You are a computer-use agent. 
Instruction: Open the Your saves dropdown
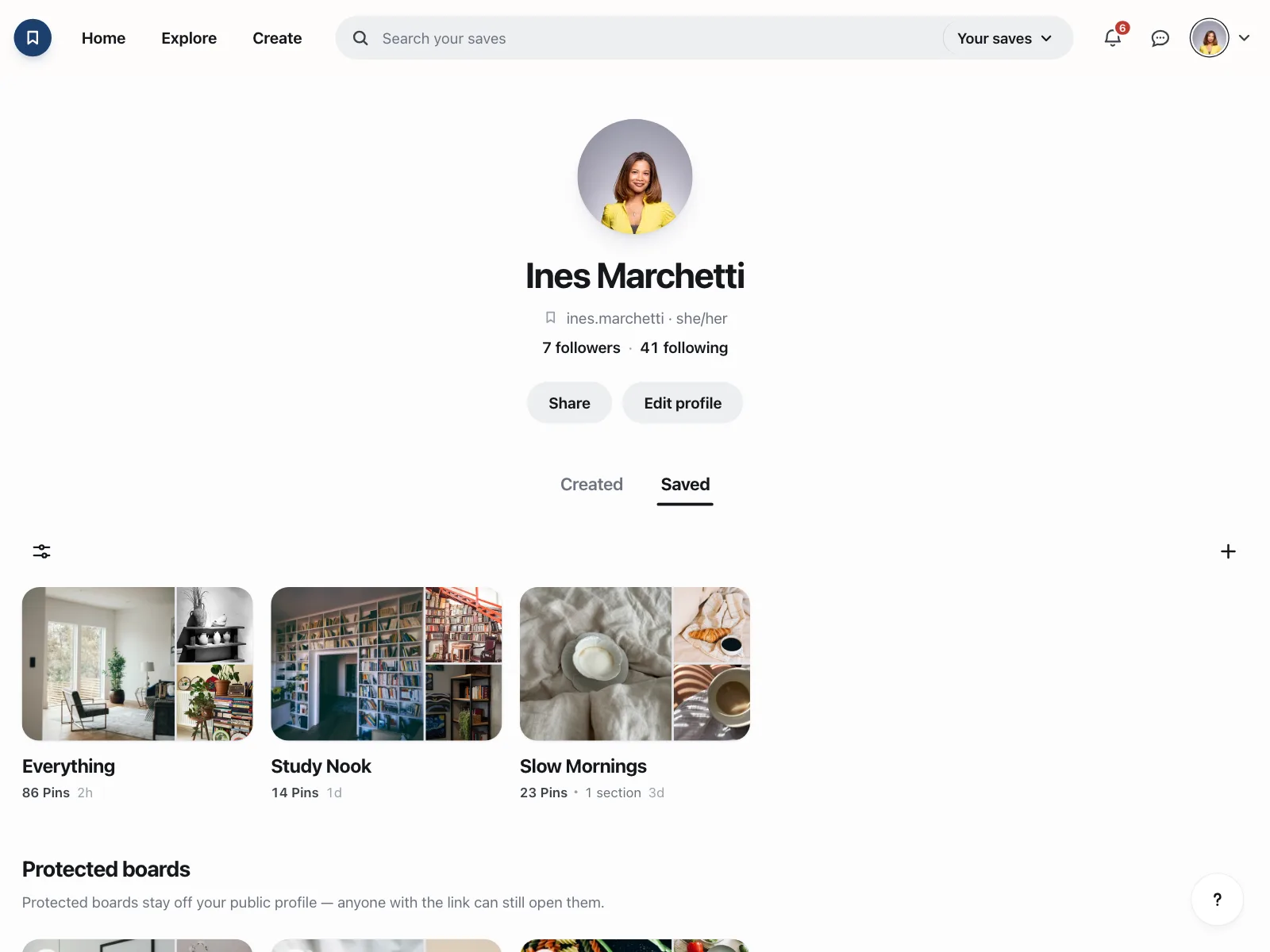[1005, 38]
